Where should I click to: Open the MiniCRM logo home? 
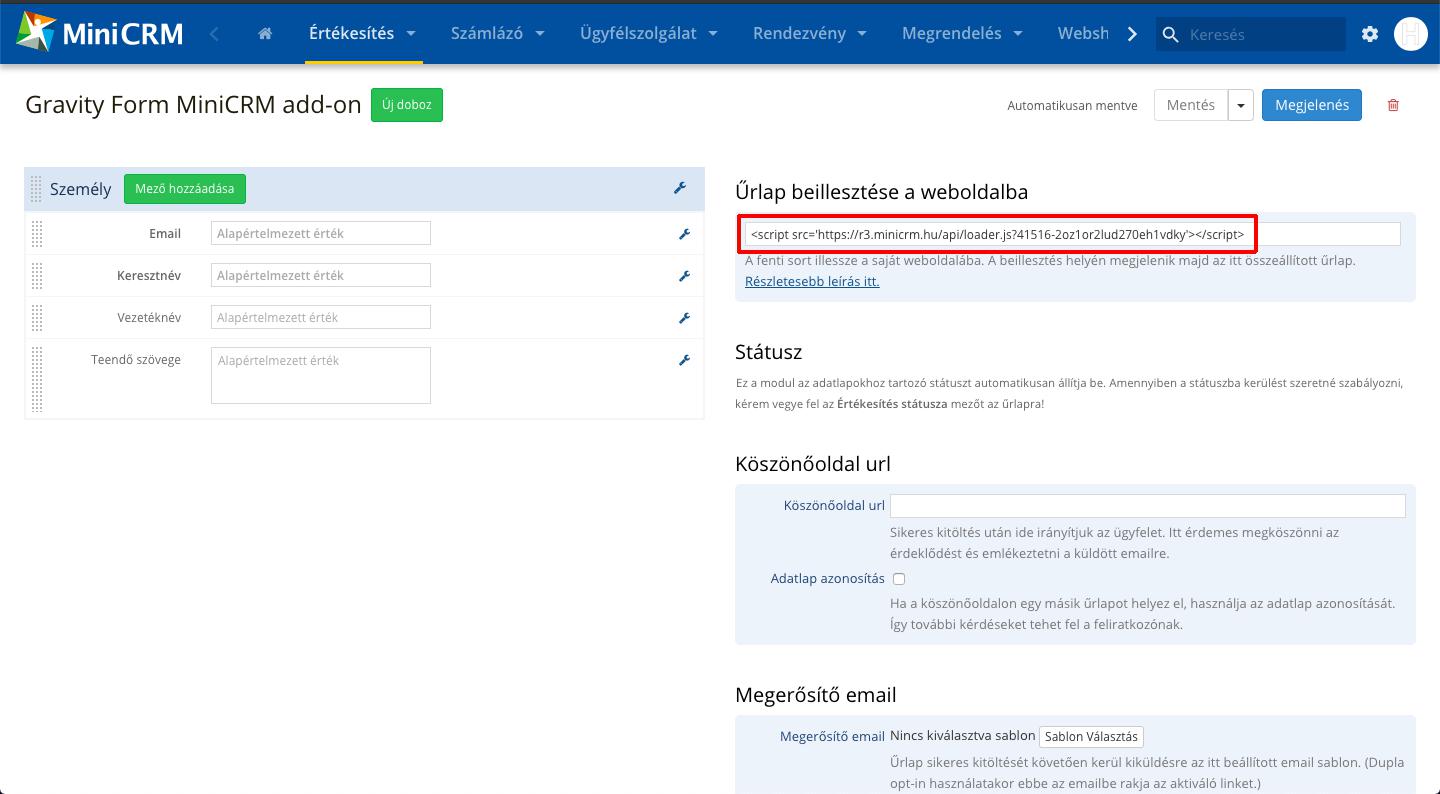(100, 33)
